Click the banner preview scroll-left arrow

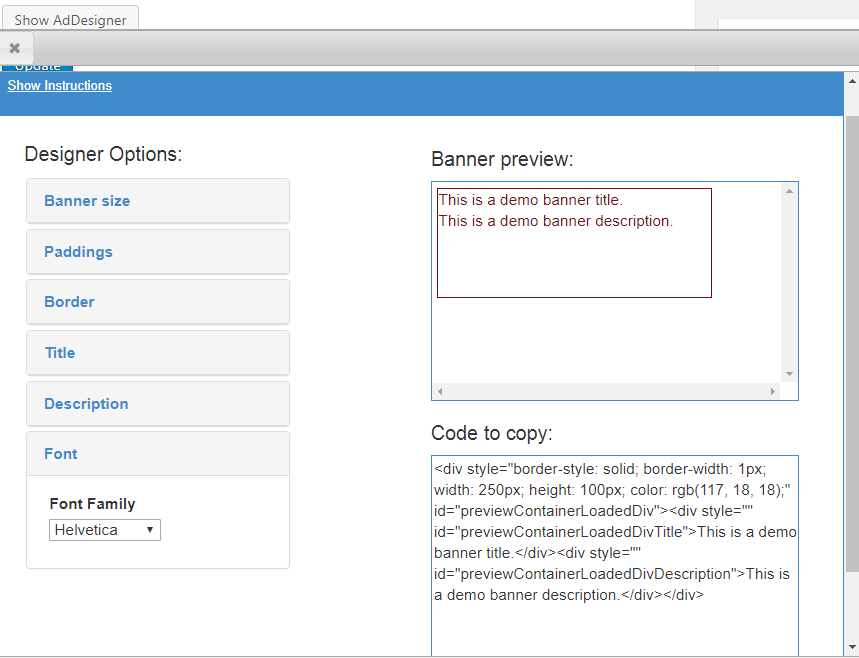[x=440, y=391]
